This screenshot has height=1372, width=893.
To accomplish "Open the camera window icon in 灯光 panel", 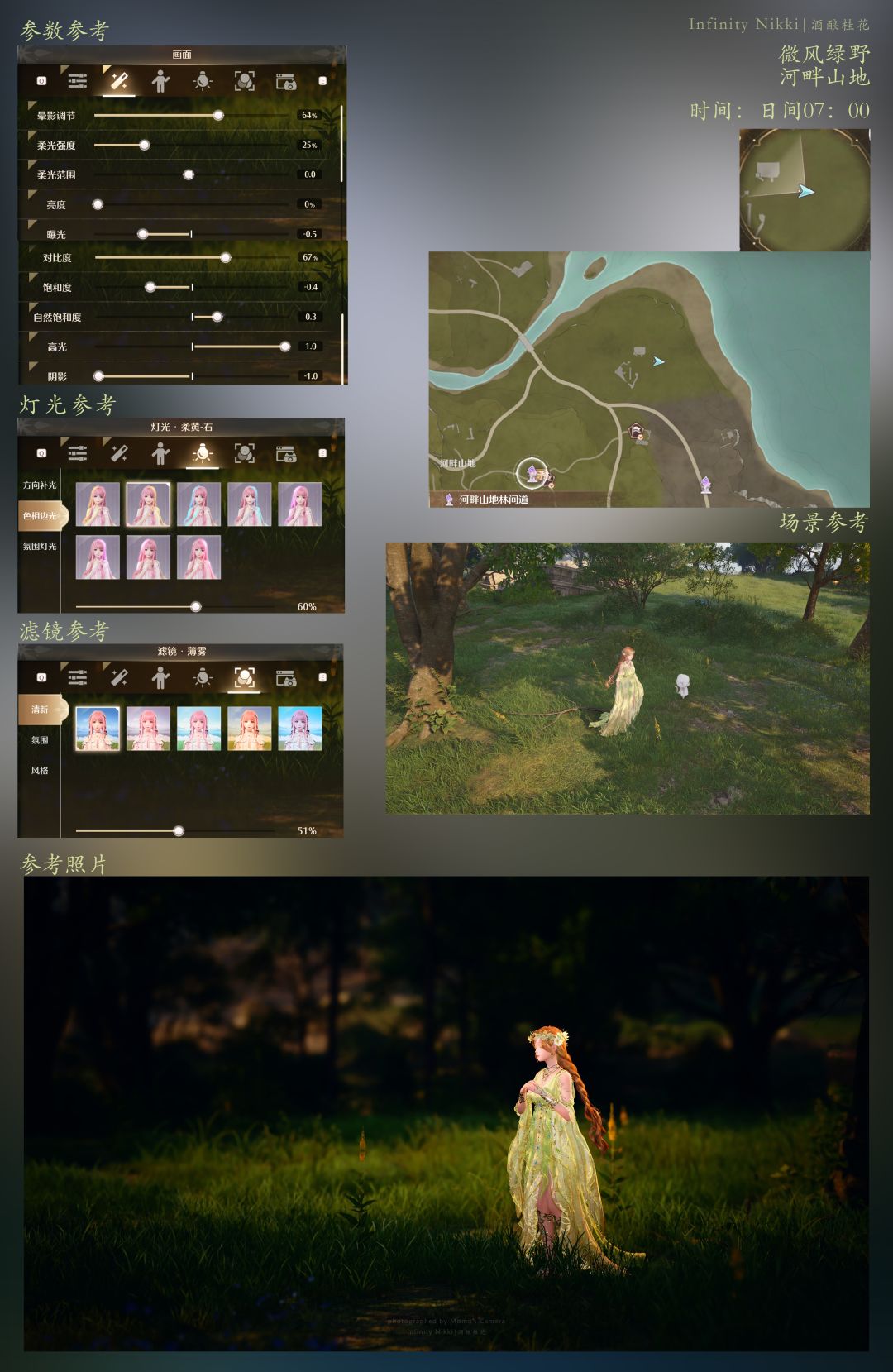I will [286, 452].
